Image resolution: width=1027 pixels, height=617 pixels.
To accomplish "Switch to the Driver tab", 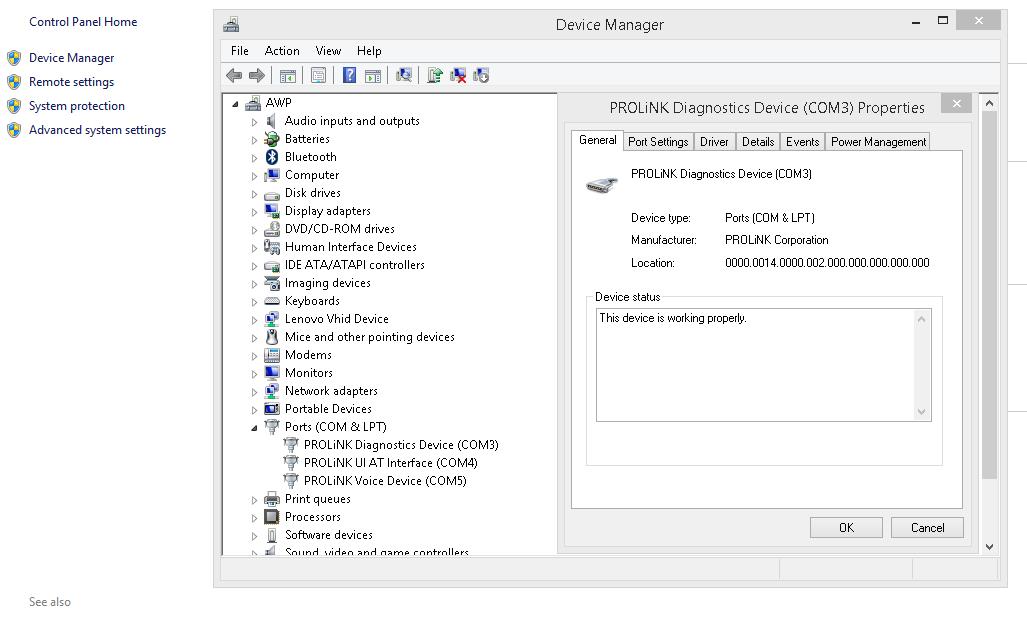I will [714, 141].
